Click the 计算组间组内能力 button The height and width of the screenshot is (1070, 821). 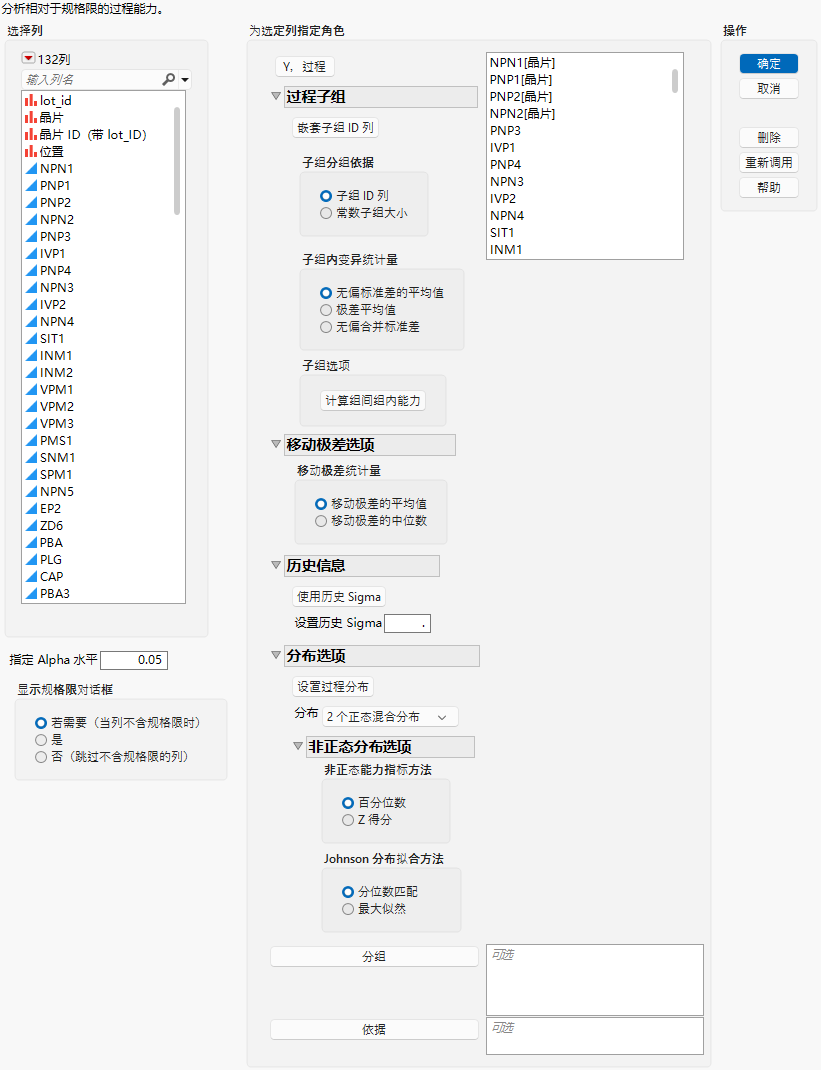(373, 401)
